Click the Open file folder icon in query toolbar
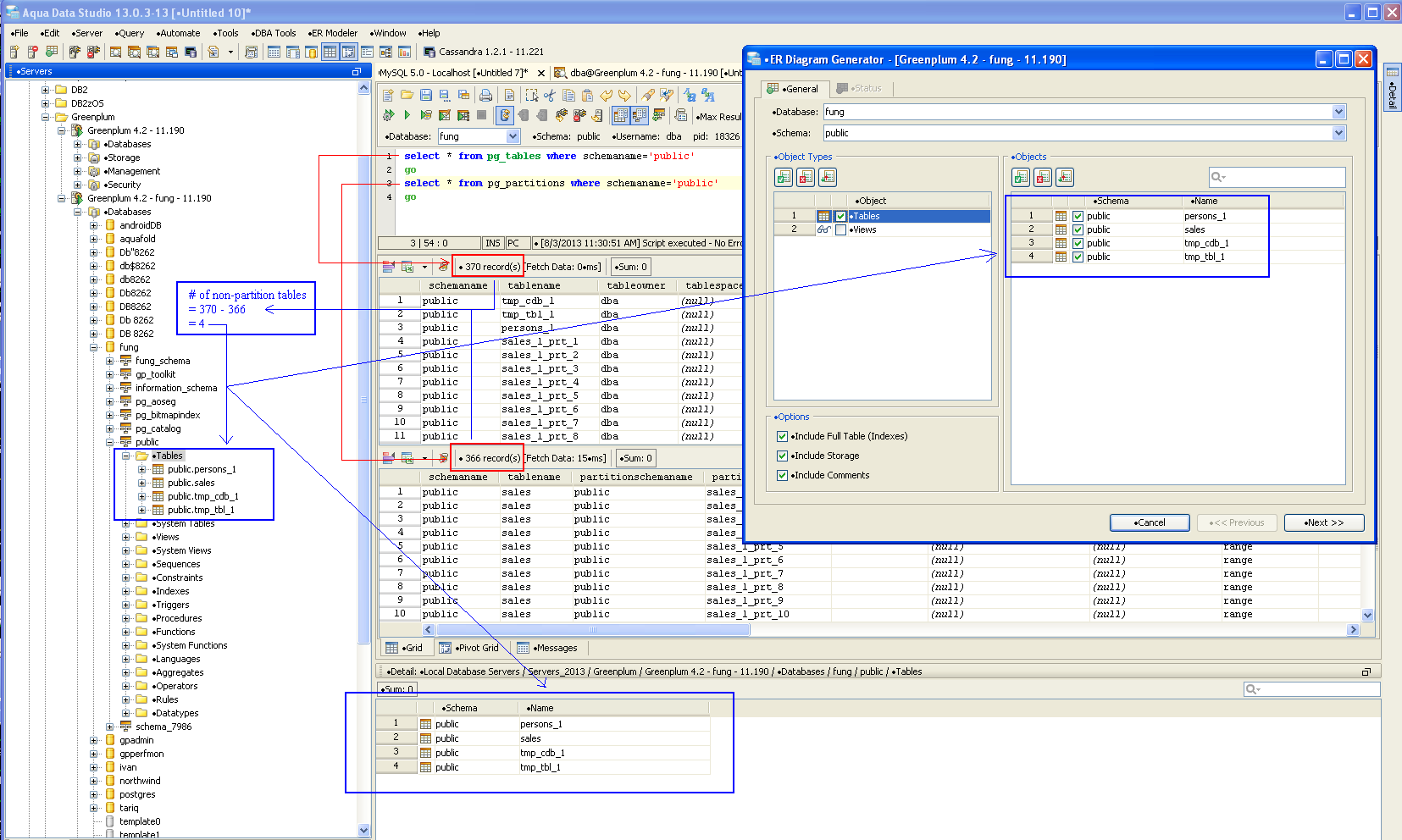 (x=407, y=95)
